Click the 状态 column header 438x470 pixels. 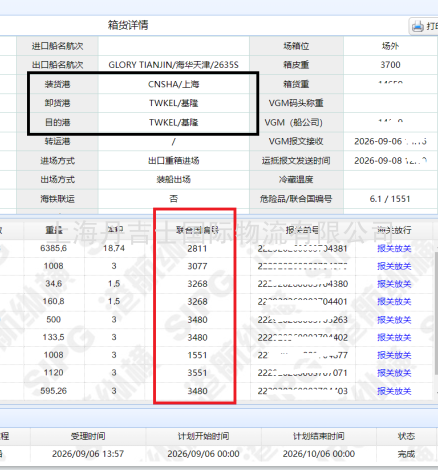point(406,436)
